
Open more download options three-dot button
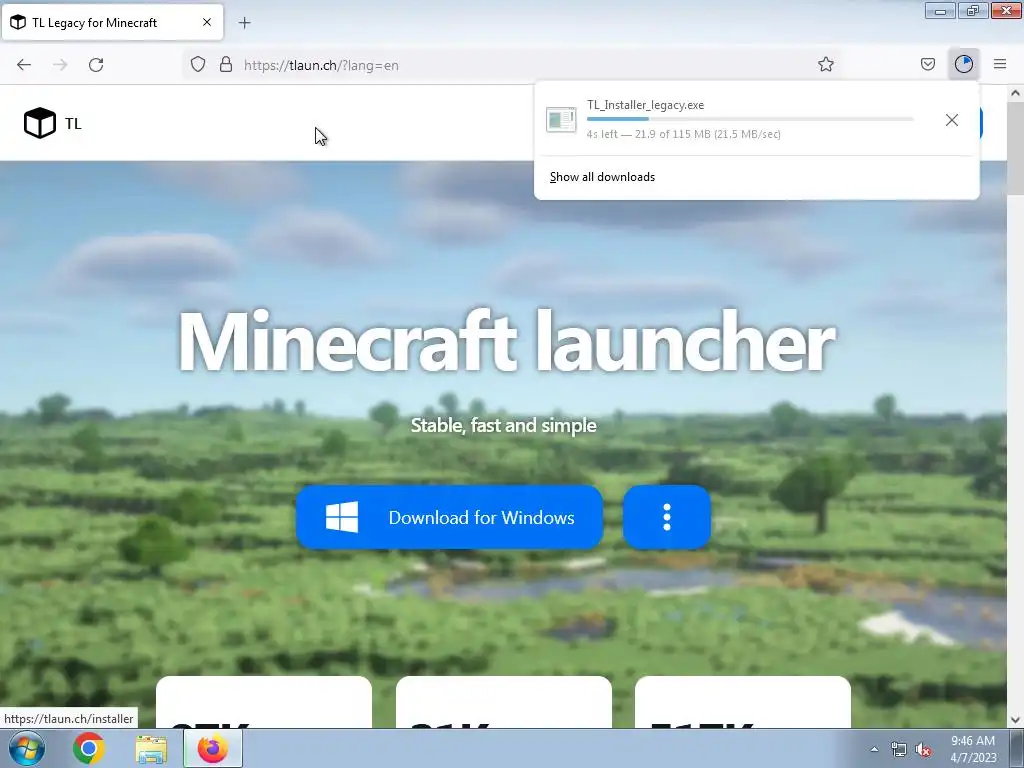coord(667,517)
